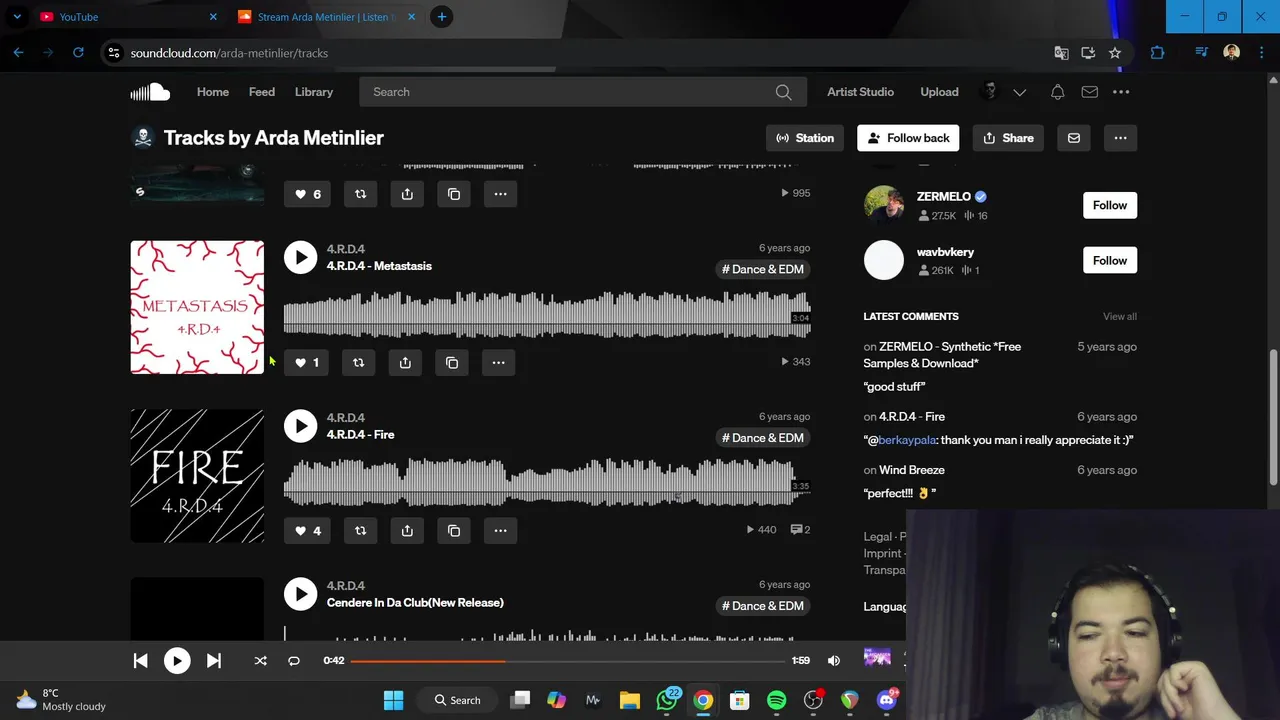Screen dimensions: 1280x720
Task: Like the track with 6 likes
Action: 308,194
